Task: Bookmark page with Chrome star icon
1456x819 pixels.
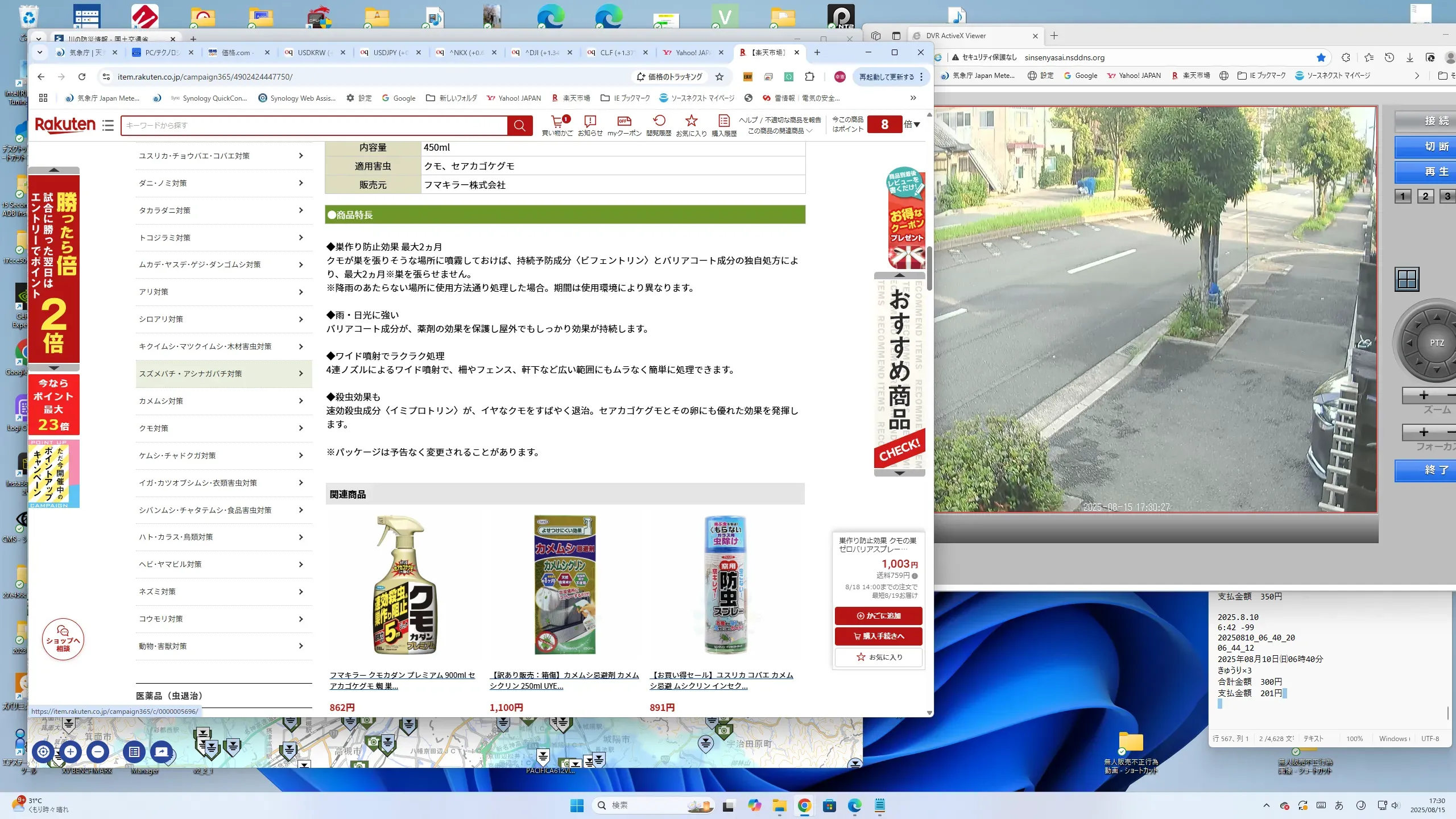Action: pyautogui.click(x=719, y=77)
